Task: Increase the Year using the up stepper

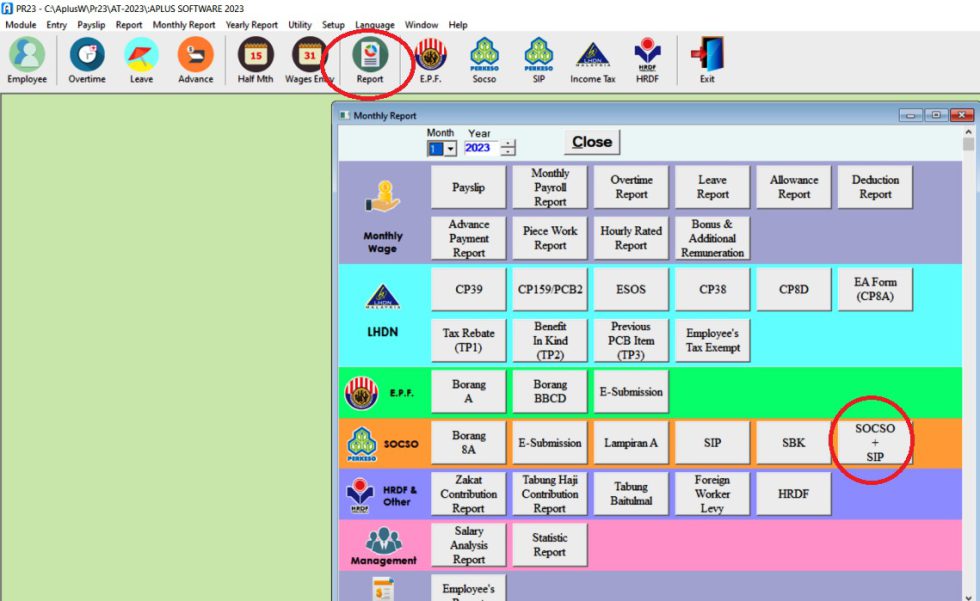Action: coord(507,144)
